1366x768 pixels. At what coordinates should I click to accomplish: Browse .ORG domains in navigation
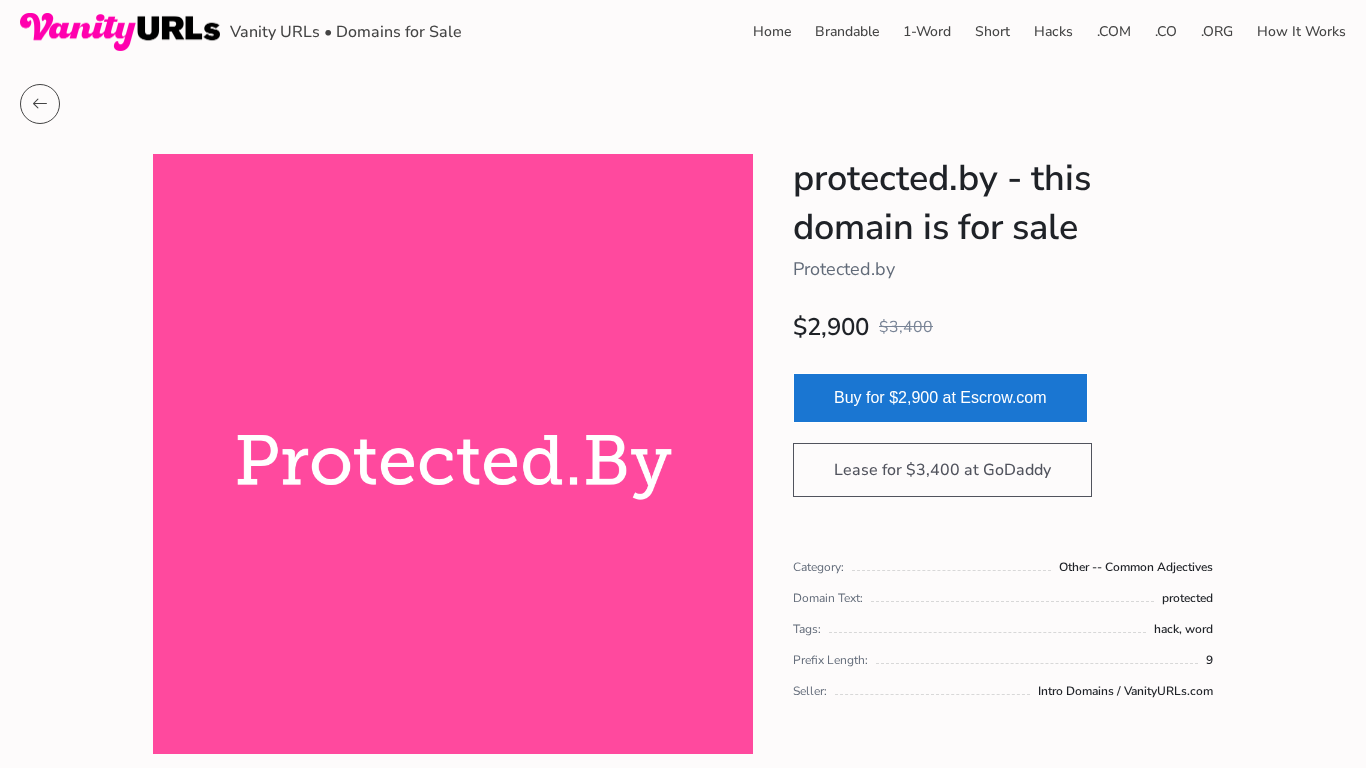tap(1216, 32)
